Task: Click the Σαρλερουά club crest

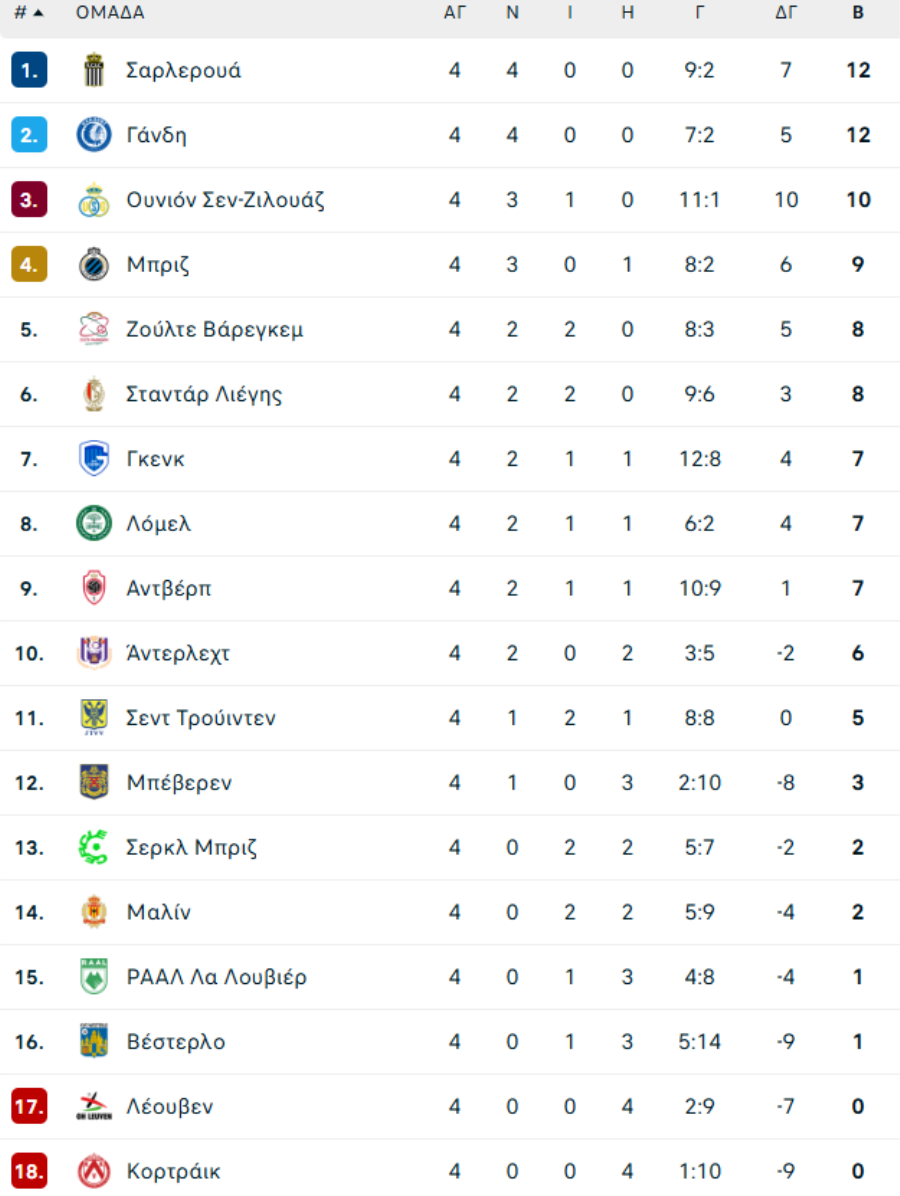Action: click(94, 70)
